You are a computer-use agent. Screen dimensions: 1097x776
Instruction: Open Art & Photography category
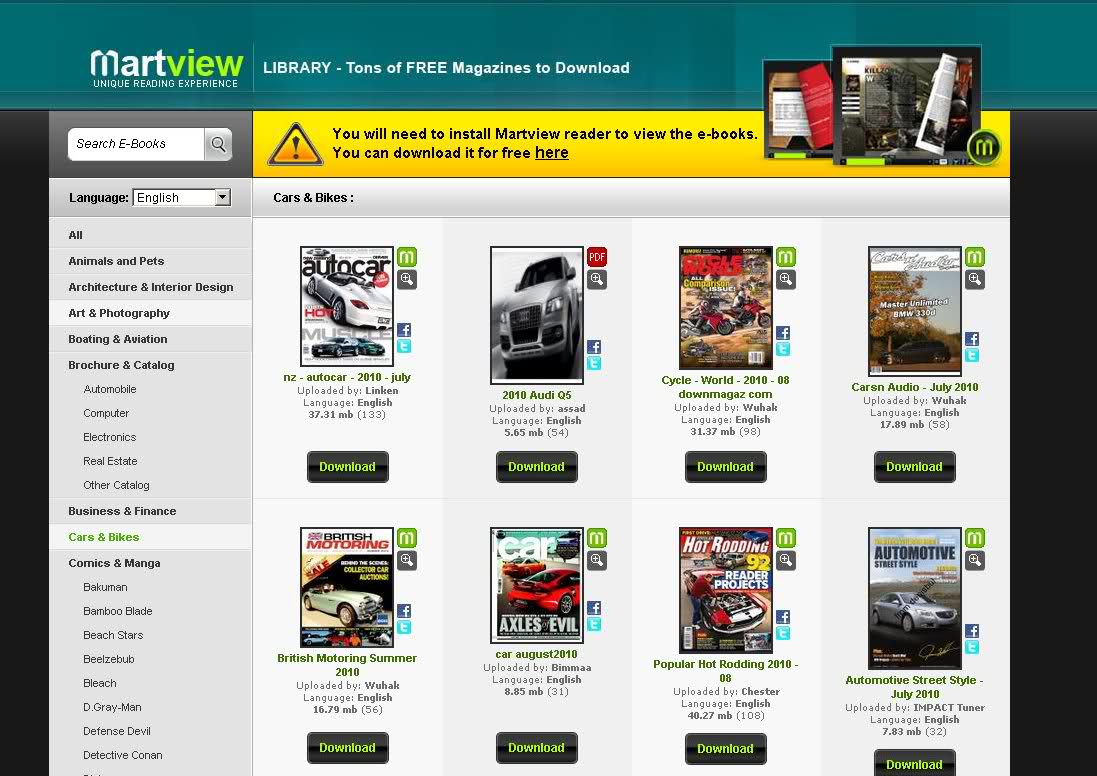pyautogui.click(x=119, y=313)
